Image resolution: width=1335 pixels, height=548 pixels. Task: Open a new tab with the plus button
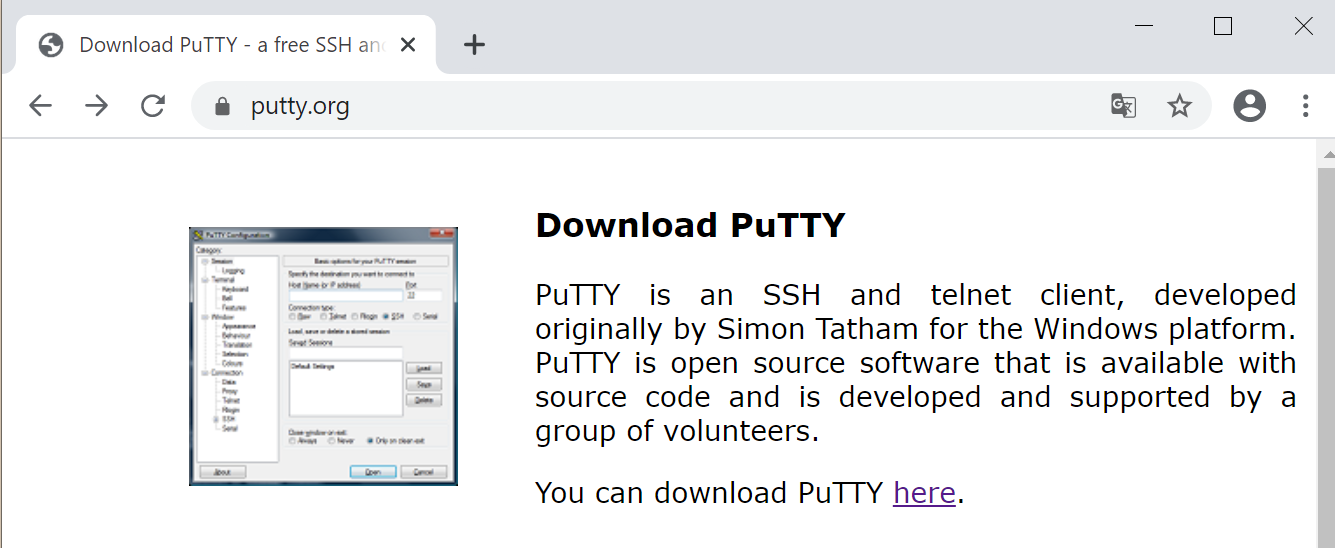[474, 45]
